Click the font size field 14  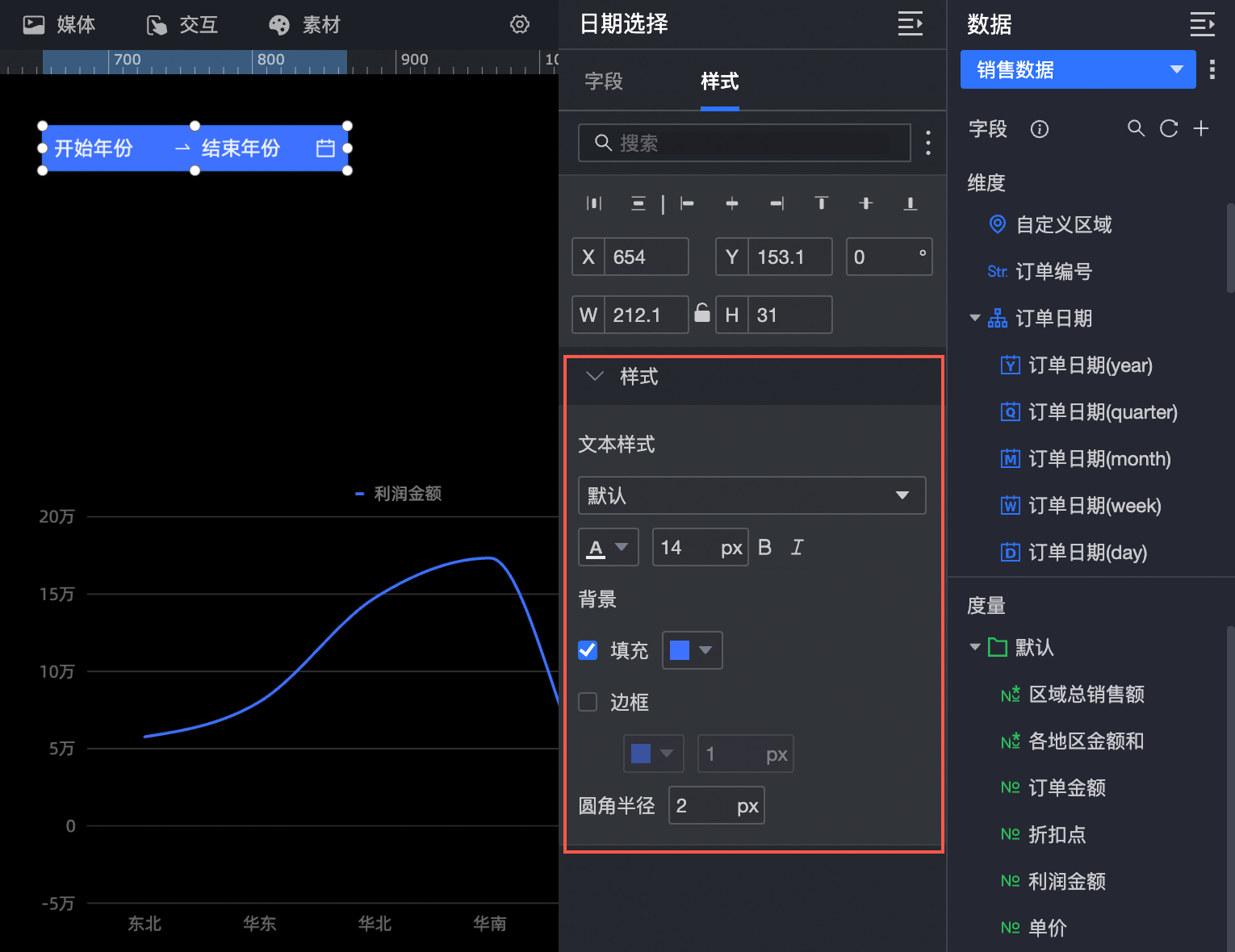click(700, 547)
